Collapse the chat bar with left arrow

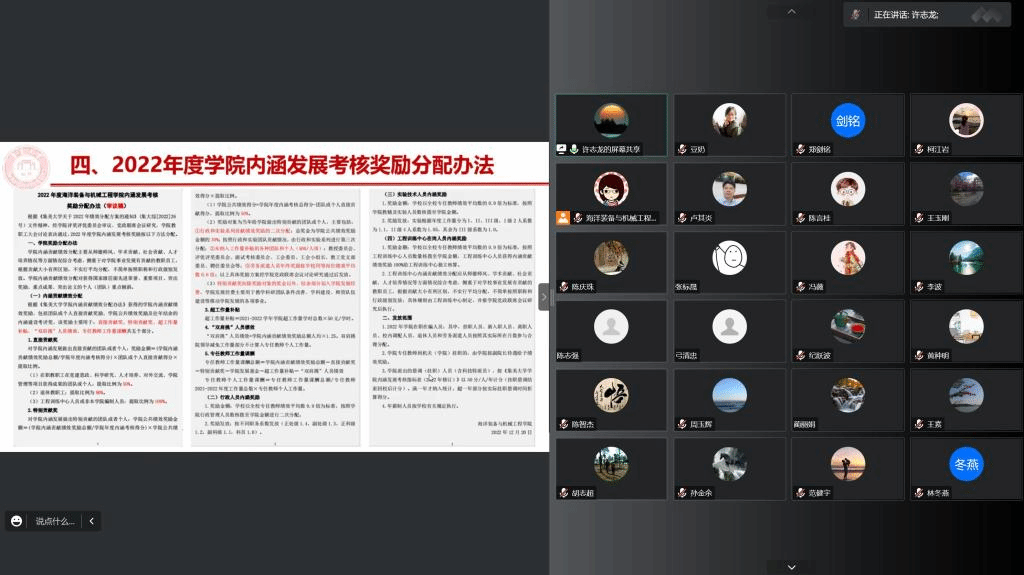tap(91, 521)
